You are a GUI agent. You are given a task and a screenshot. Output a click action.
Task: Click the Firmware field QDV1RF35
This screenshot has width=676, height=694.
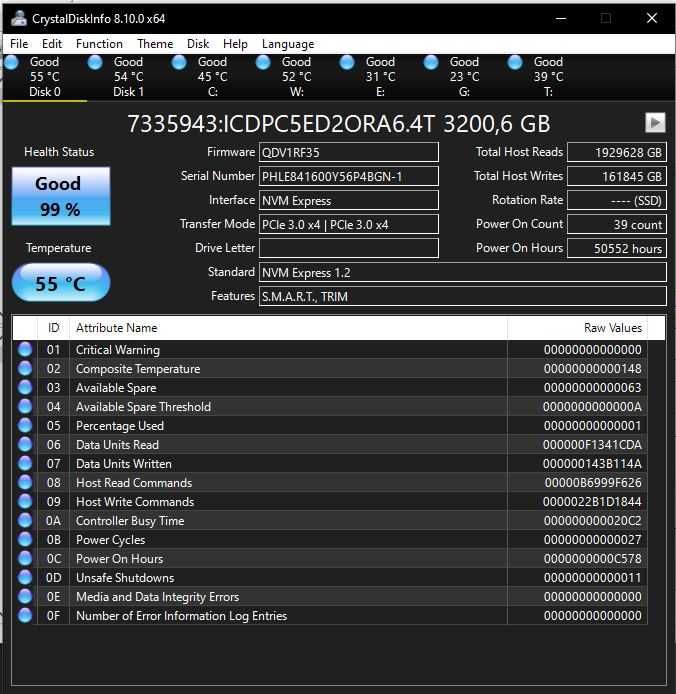(349, 152)
